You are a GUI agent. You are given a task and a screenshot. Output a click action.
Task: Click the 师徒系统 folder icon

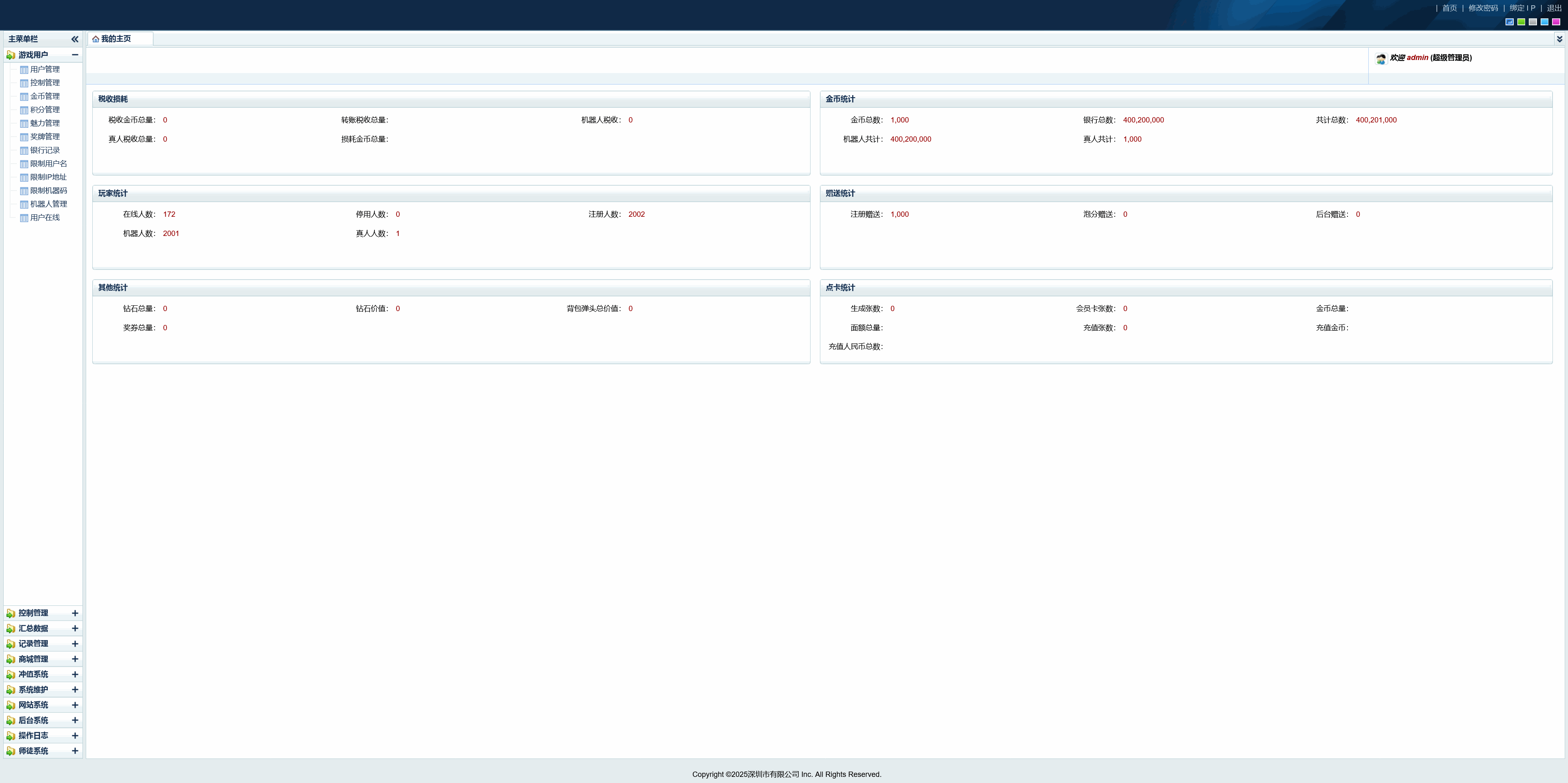(x=11, y=752)
